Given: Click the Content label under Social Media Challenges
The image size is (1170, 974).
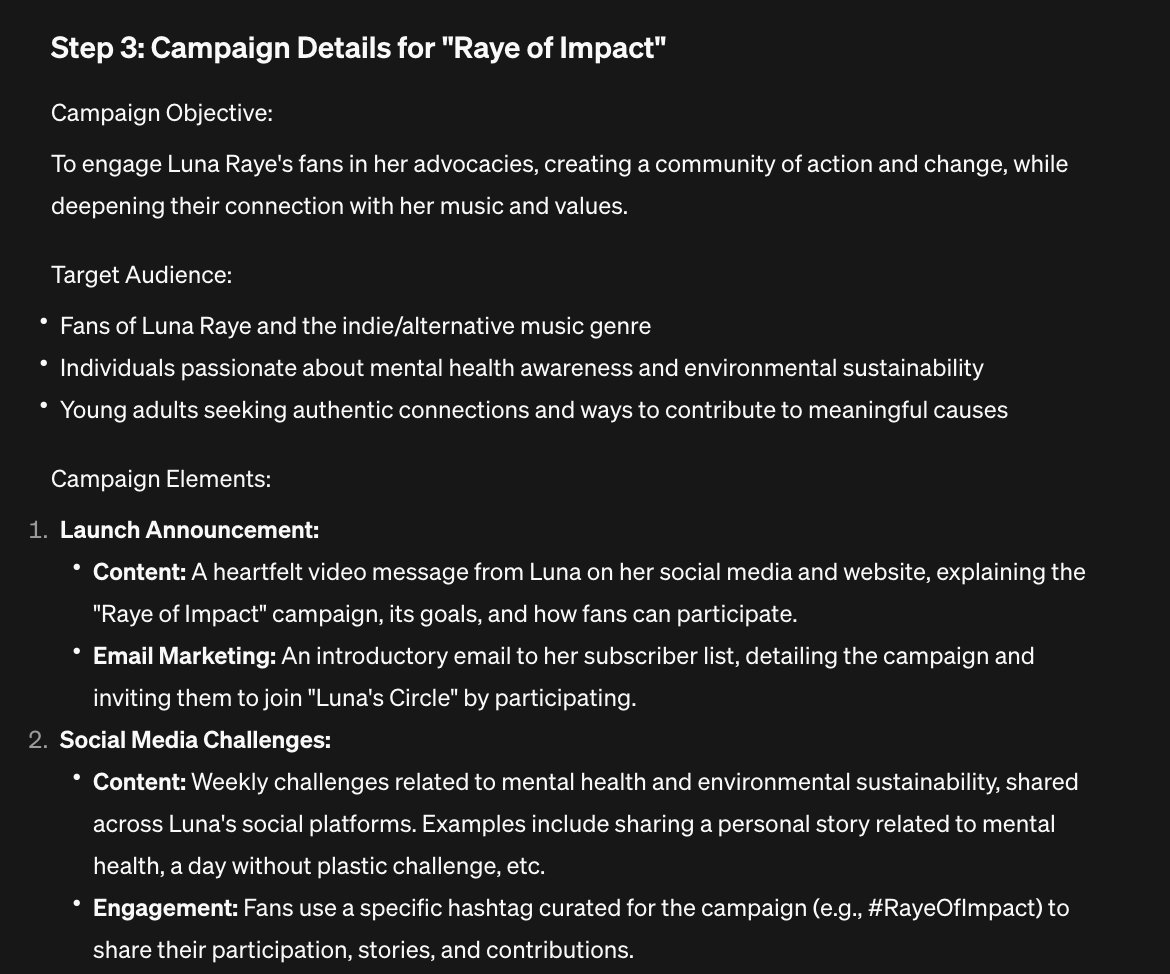Looking at the screenshot, I should click(x=140, y=782).
